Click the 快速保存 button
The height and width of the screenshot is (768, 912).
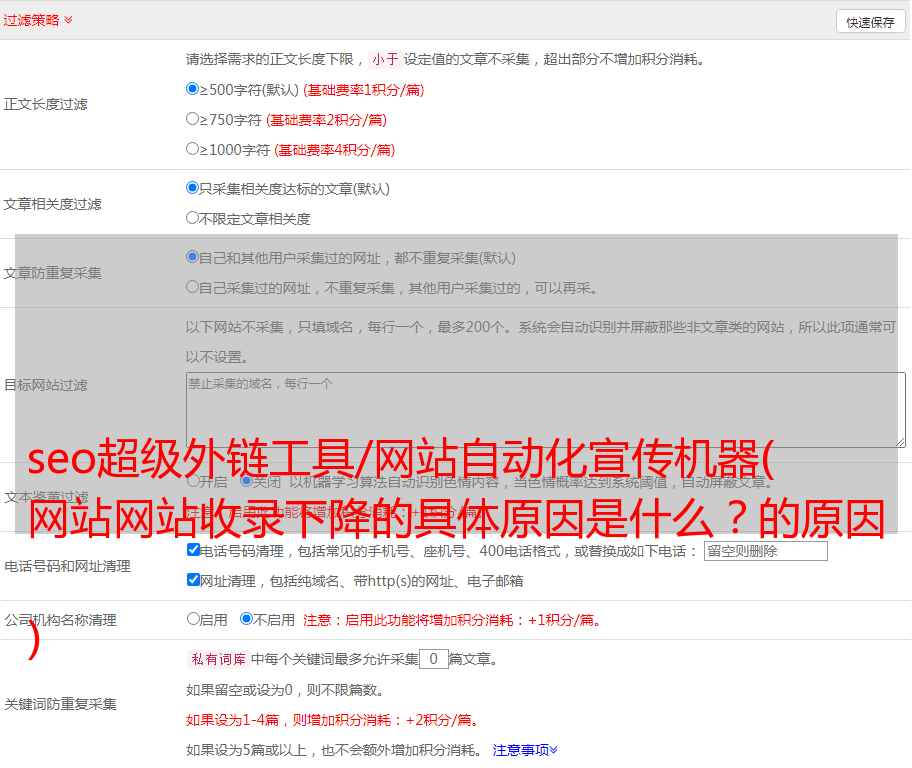(870, 22)
